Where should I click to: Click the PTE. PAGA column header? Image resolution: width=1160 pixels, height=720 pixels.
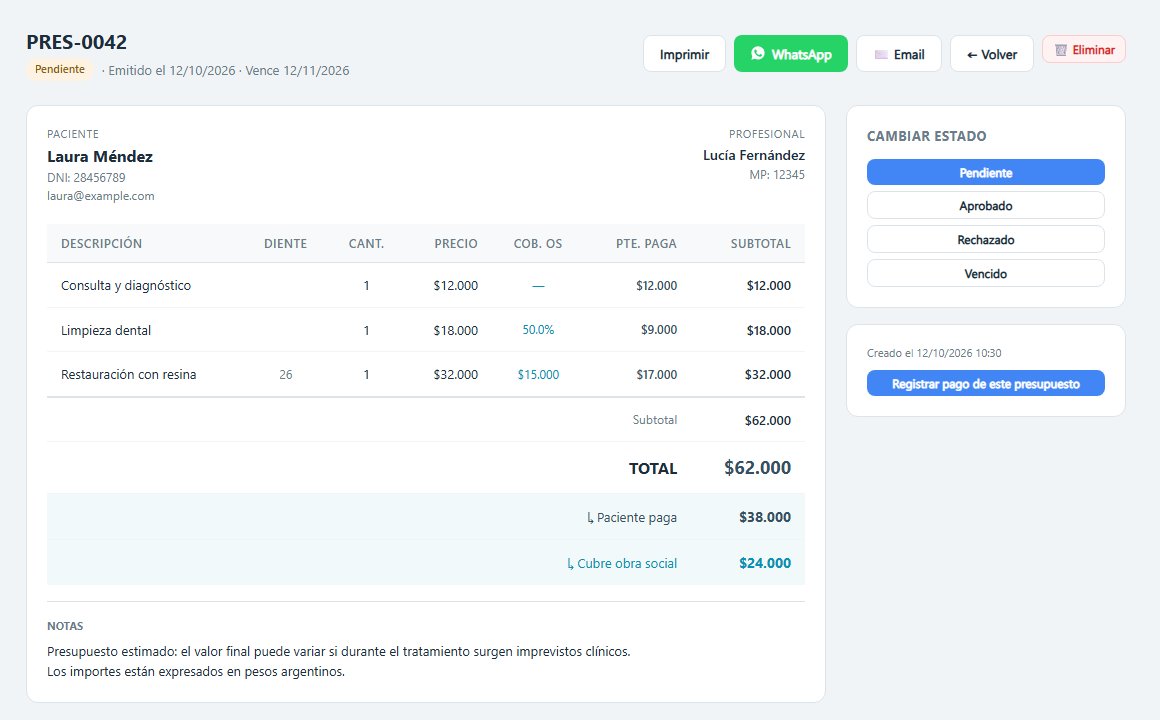coord(646,243)
